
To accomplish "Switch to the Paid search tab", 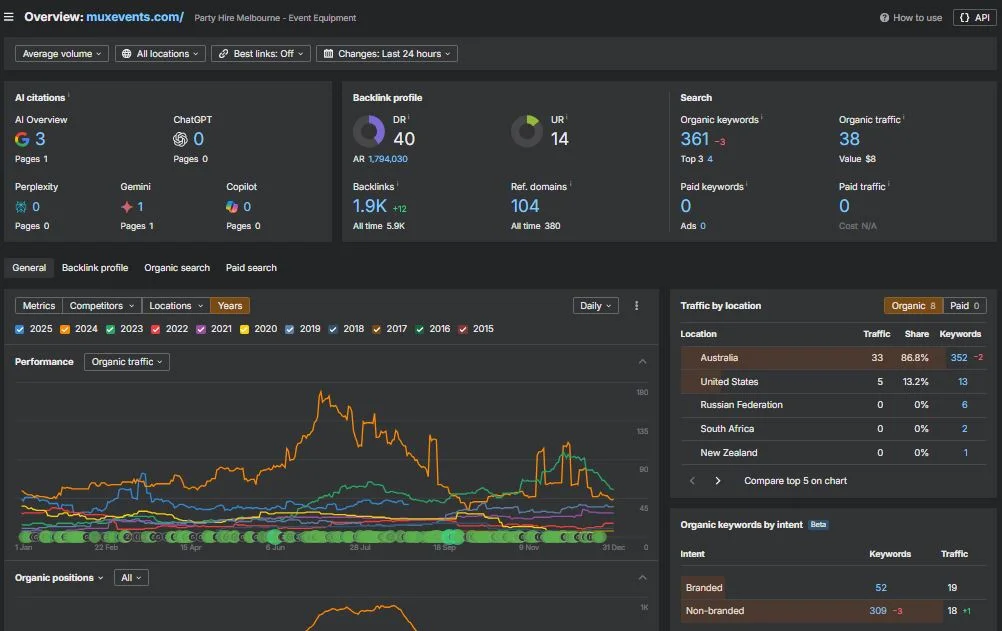I will point(251,268).
